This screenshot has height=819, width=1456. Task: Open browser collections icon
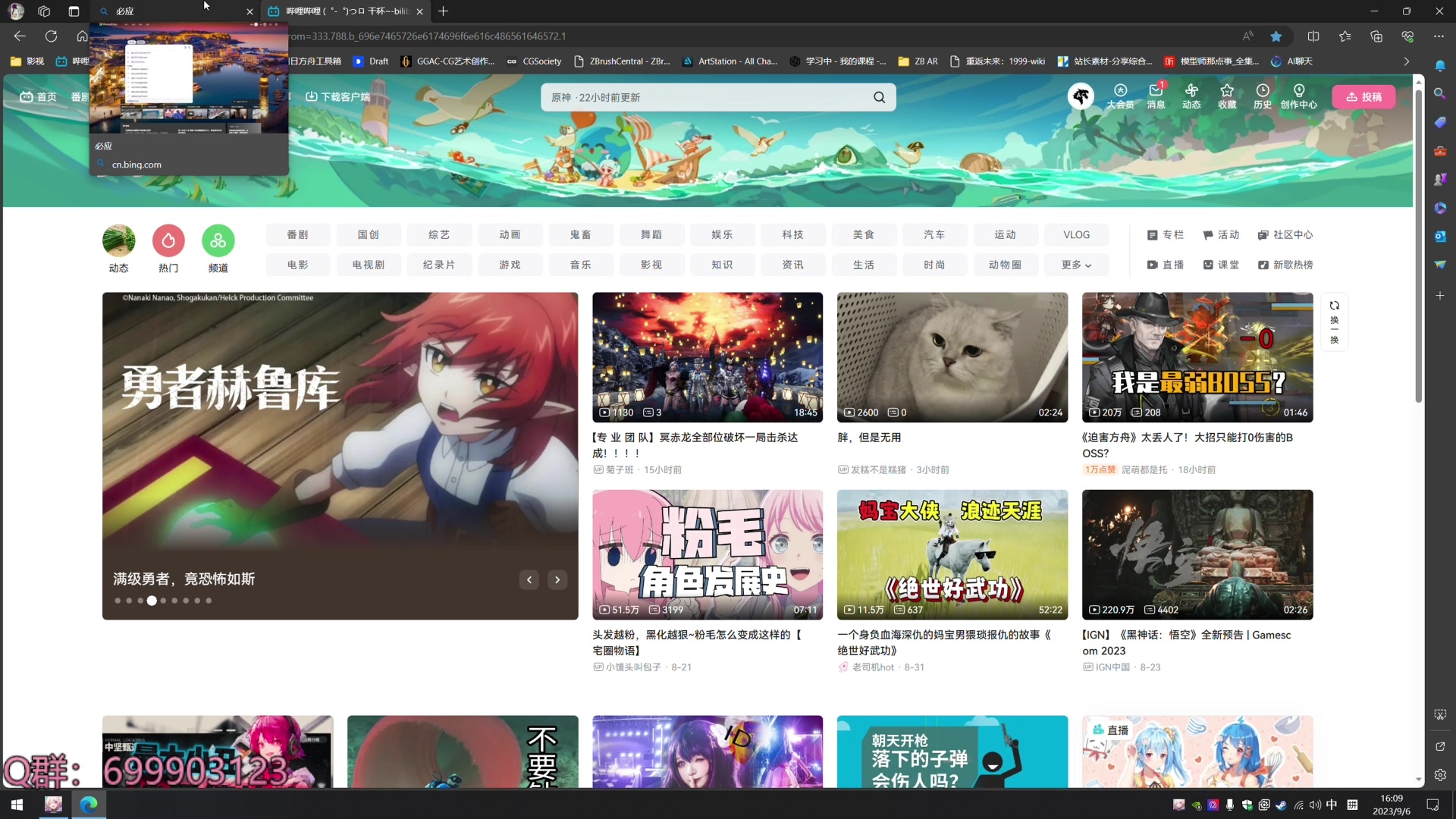point(1376,36)
